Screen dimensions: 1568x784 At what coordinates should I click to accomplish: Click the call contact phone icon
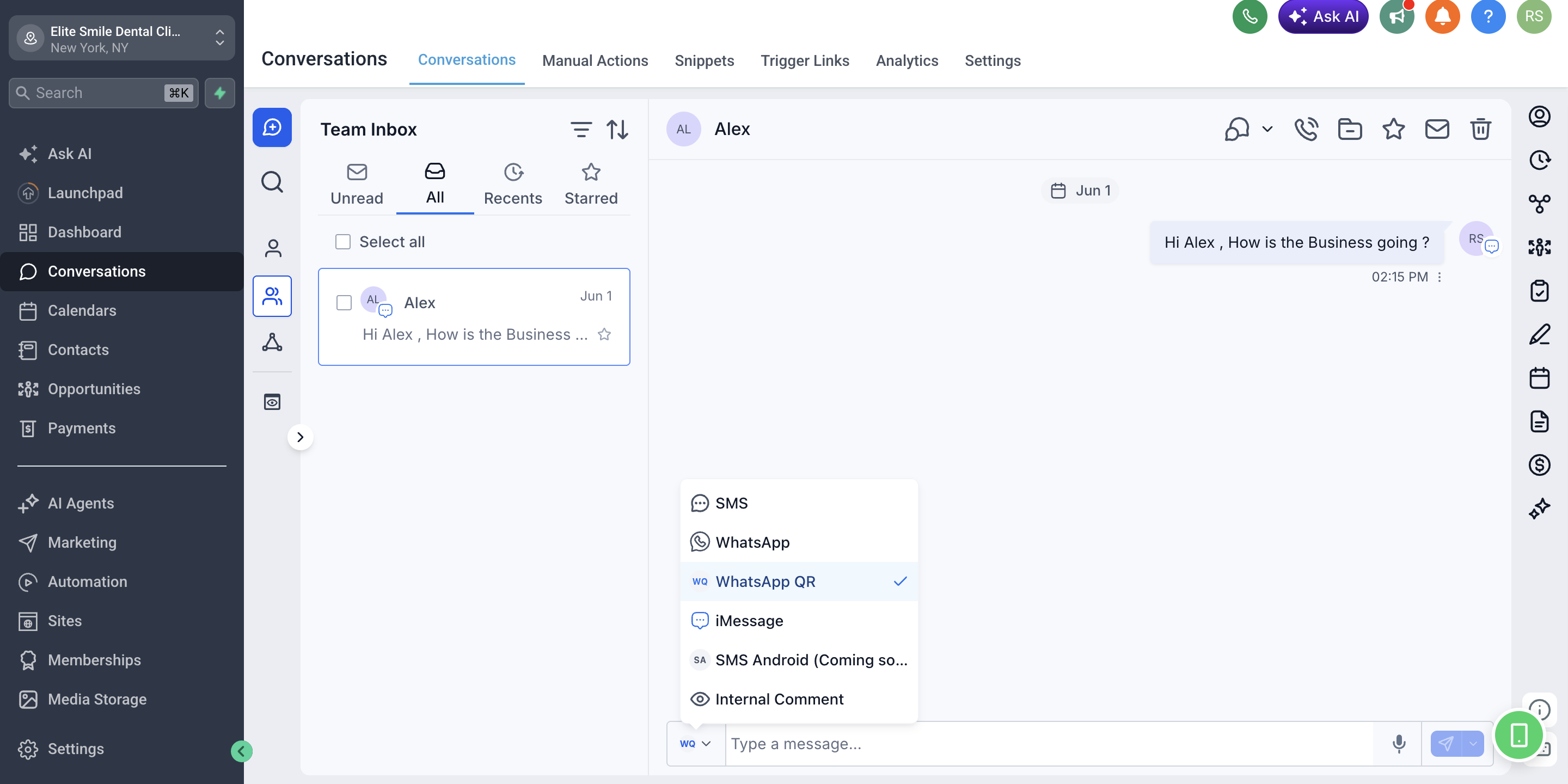(x=1306, y=129)
